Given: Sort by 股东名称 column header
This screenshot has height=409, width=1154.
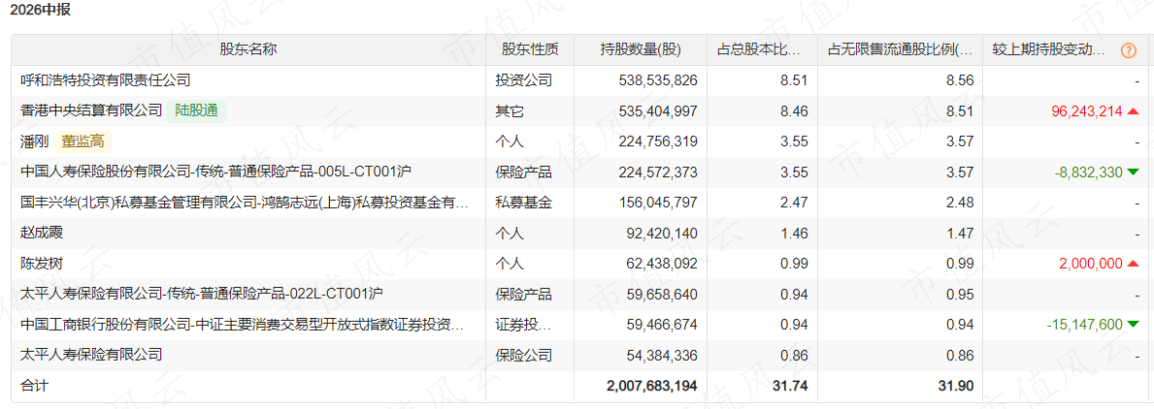Looking at the screenshot, I should tap(248, 50).
